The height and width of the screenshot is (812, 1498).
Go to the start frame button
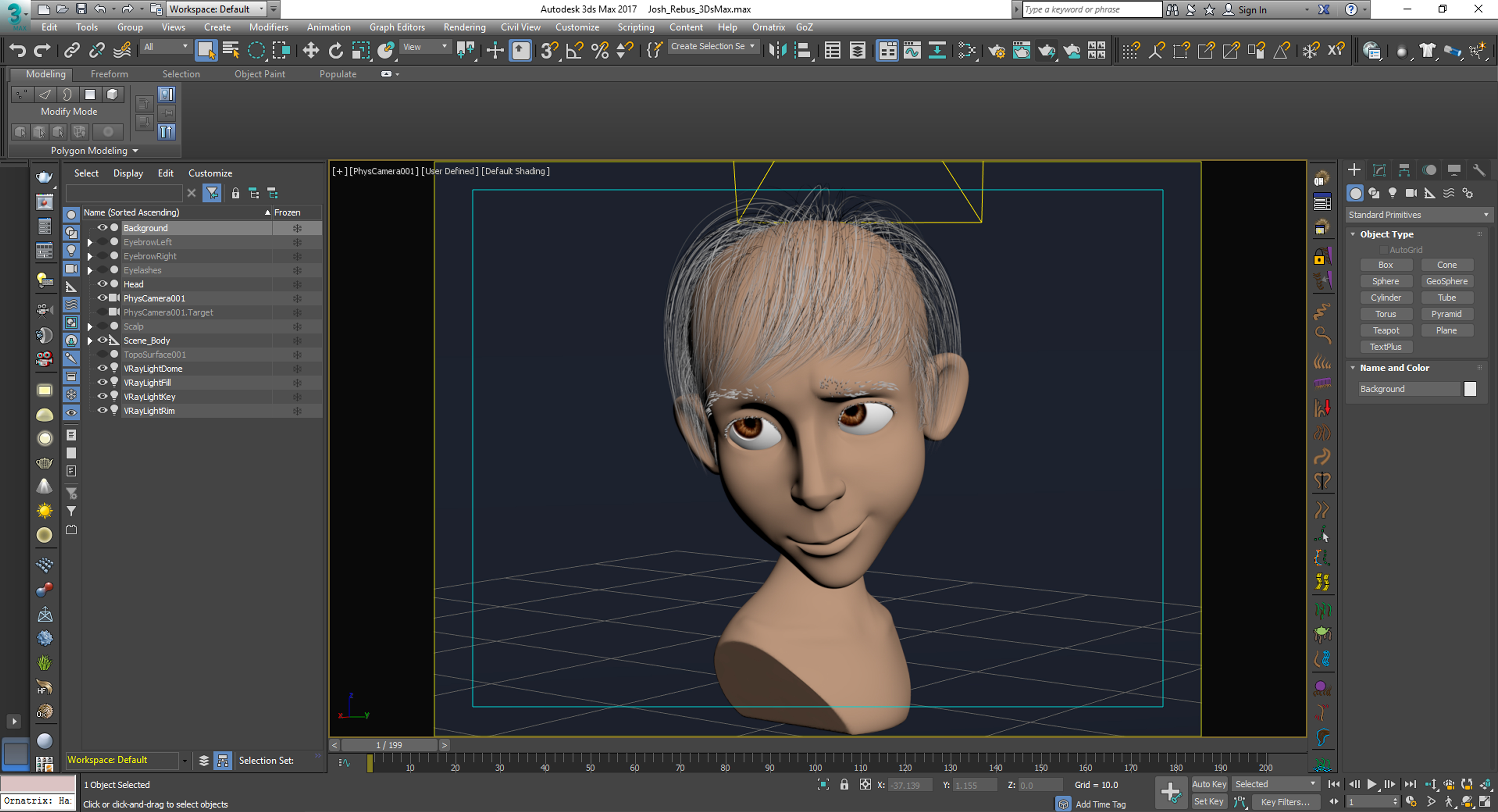(1334, 784)
